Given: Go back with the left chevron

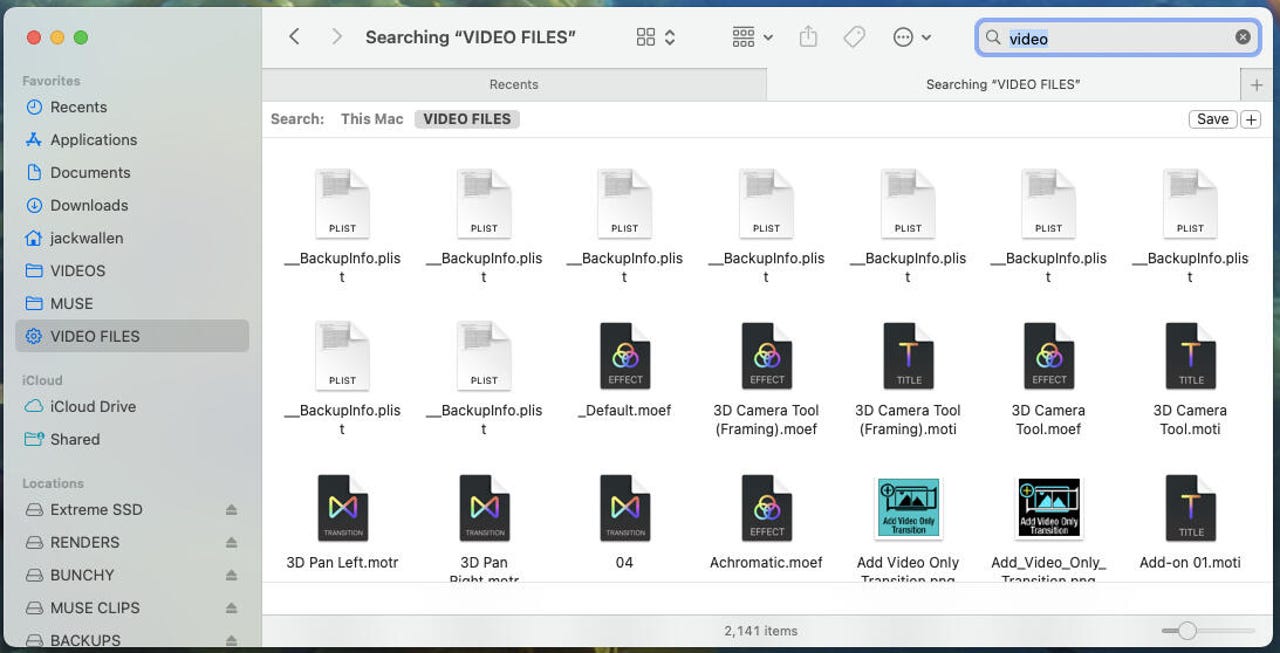Looking at the screenshot, I should 294,37.
